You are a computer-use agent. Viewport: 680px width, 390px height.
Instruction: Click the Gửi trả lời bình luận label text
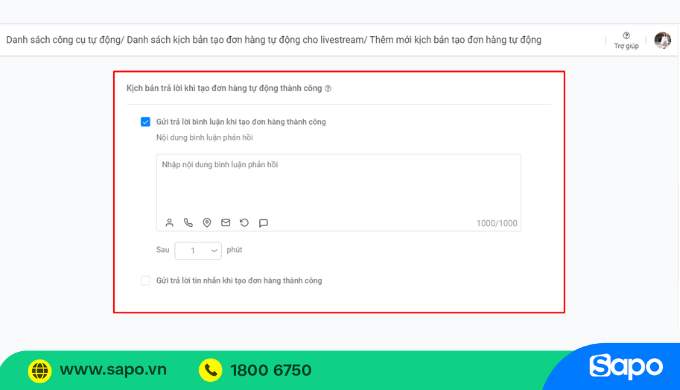pyautogui.click(x=241, y=122)
